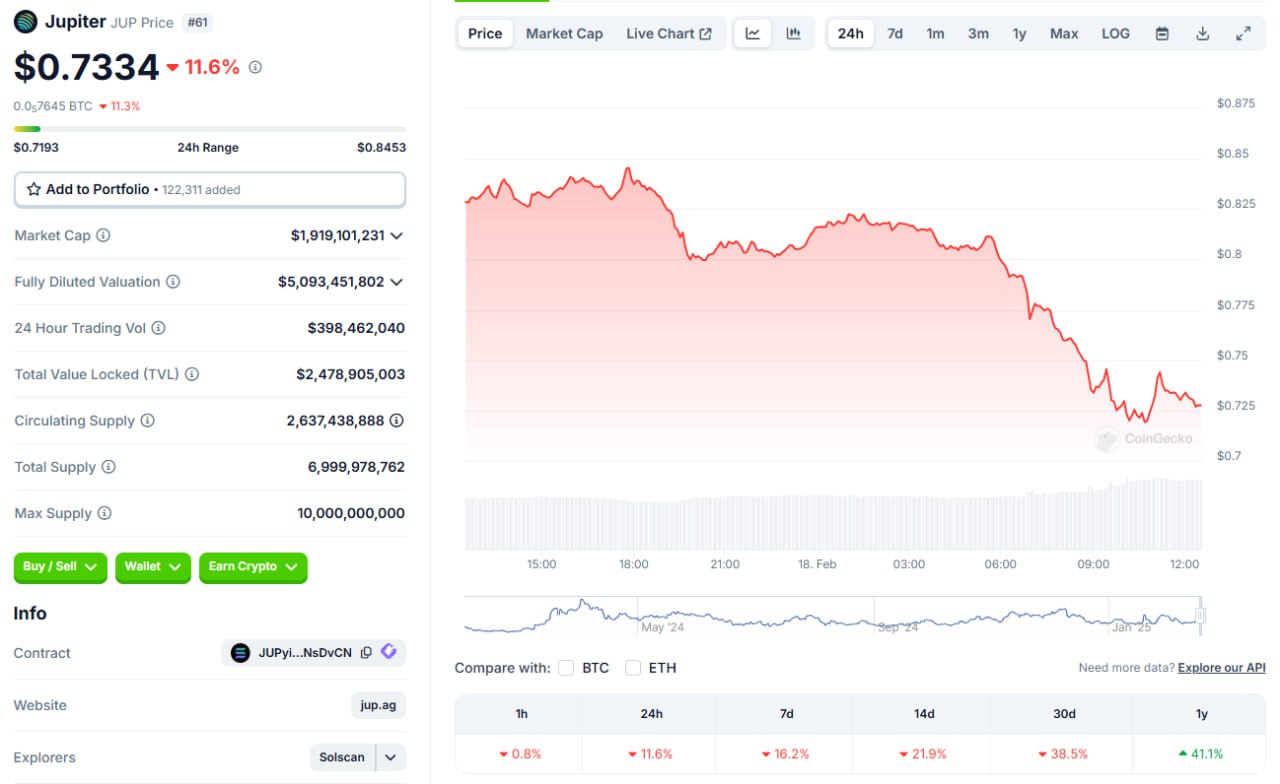
Task: Click the 10,000,000,000 max supply value
Action: tap(351, 513)
